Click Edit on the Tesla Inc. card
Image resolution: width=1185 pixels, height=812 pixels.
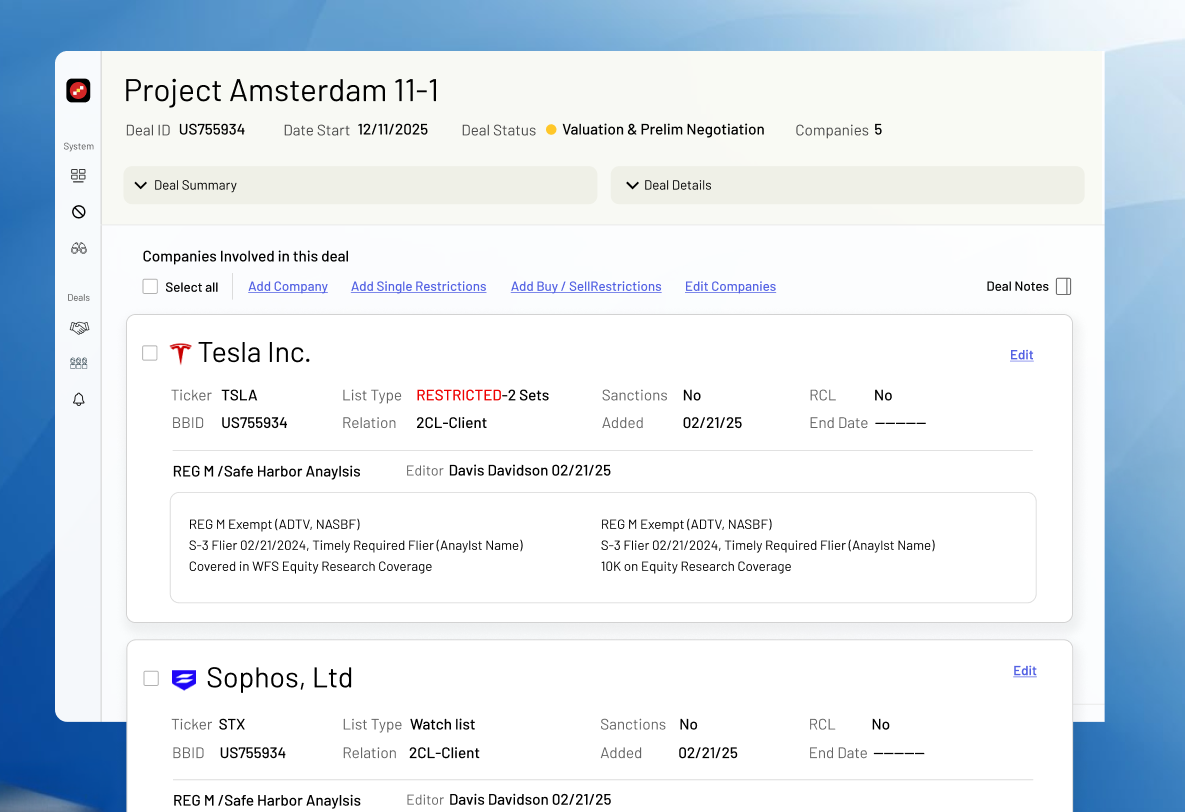coord(1021,355)
